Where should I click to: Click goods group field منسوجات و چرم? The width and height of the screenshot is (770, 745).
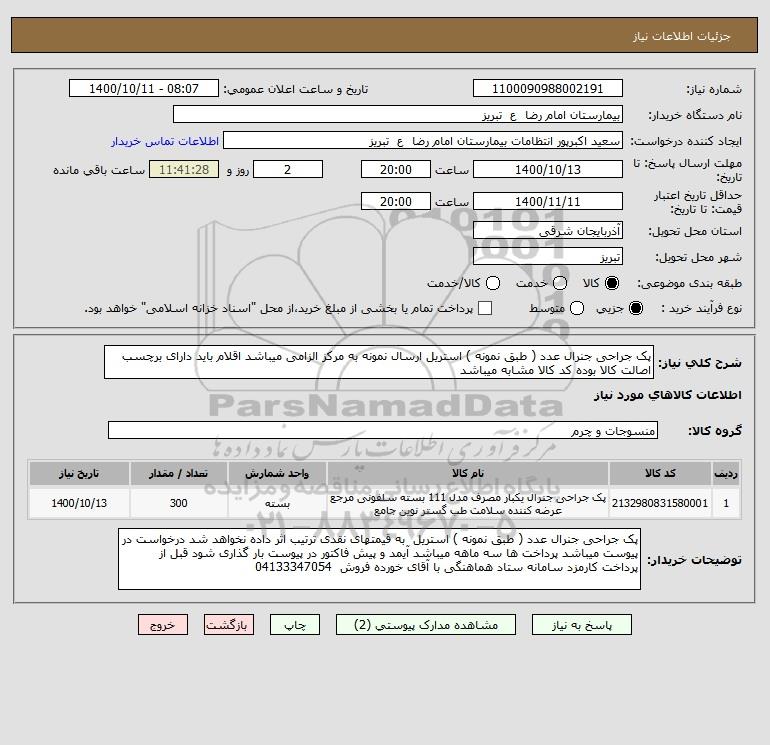pos(383,430)
